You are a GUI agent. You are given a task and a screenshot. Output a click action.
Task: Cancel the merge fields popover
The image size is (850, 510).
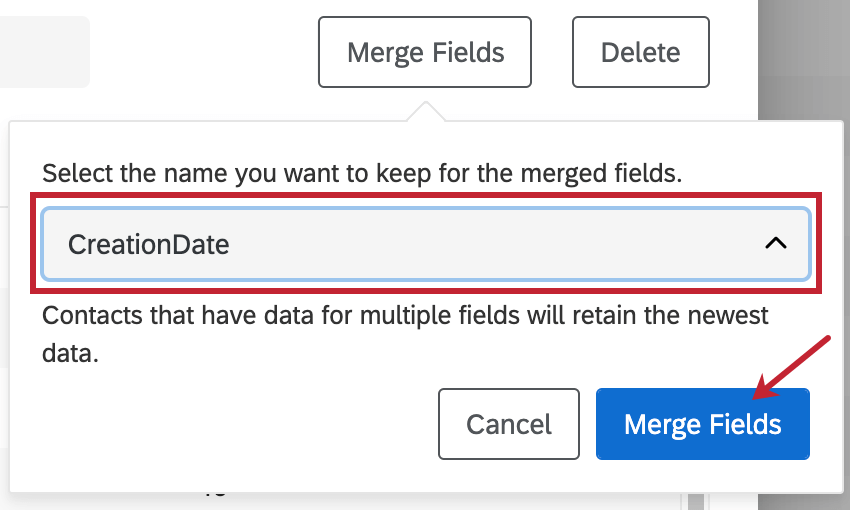[508, 424]
